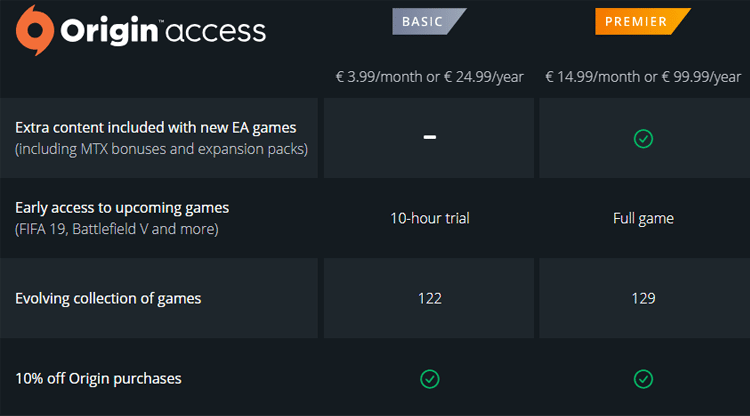This screenshot has width=750, height=416.
Task: Click the Basic 10% off checkmark icon
Action: click(430, 379)
